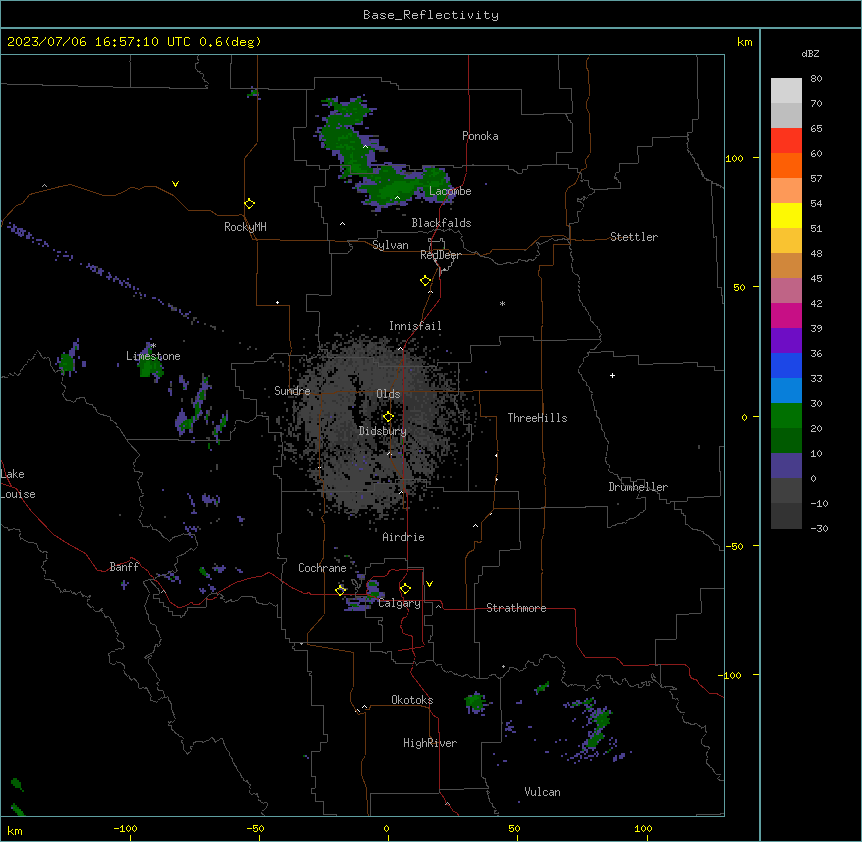The image size is (862, 842).
Task: Click the yellow diamond marker north of Calgary label
Action: click(x=405, y=589)
